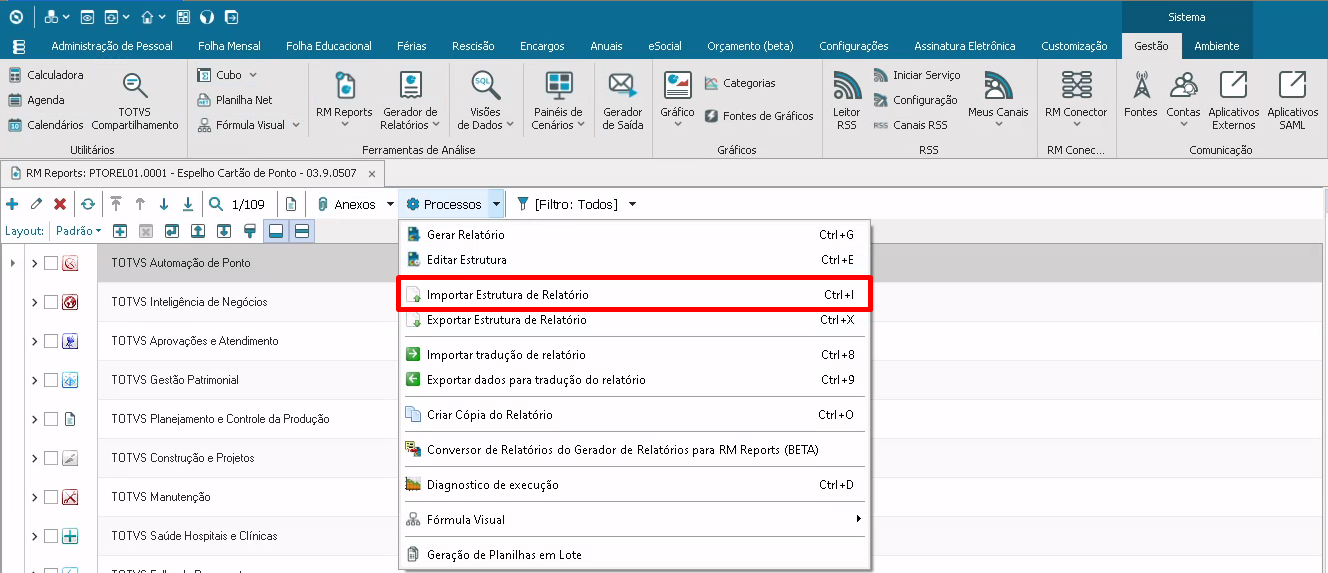Click the blue plus add record icon
The height and width of the screenshot is (573, 1328).
pyautogui.click(x=12, y=204)
